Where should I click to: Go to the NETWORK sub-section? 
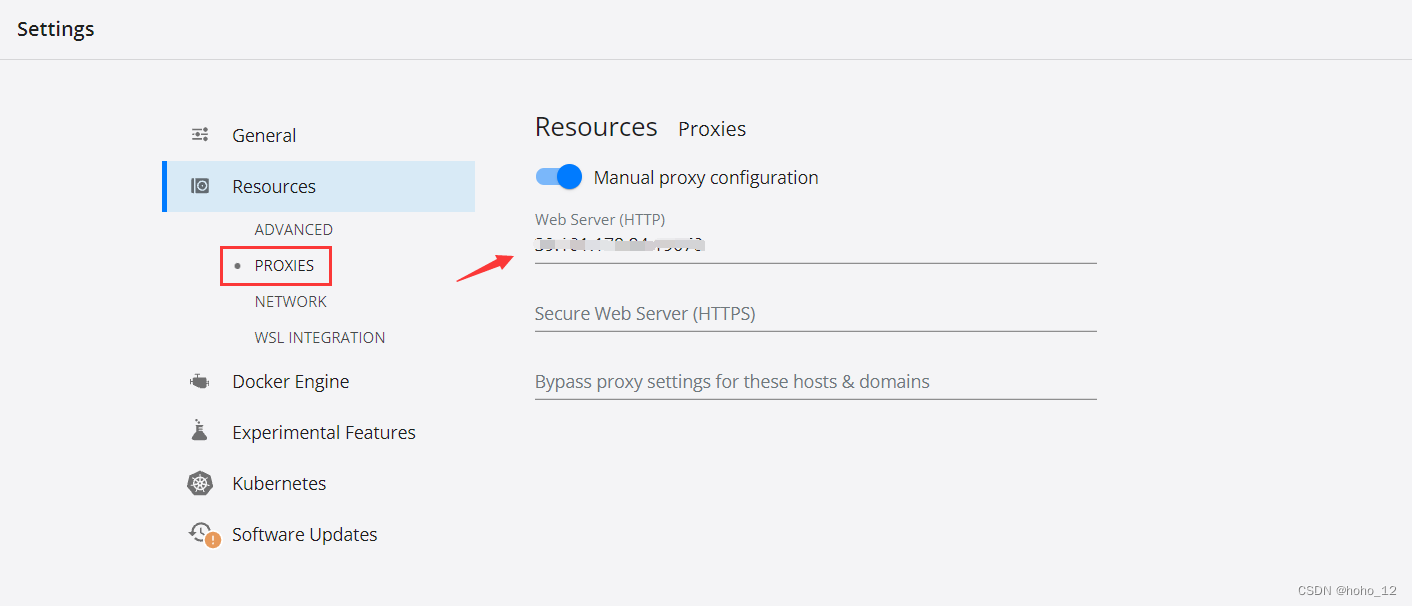290,302
